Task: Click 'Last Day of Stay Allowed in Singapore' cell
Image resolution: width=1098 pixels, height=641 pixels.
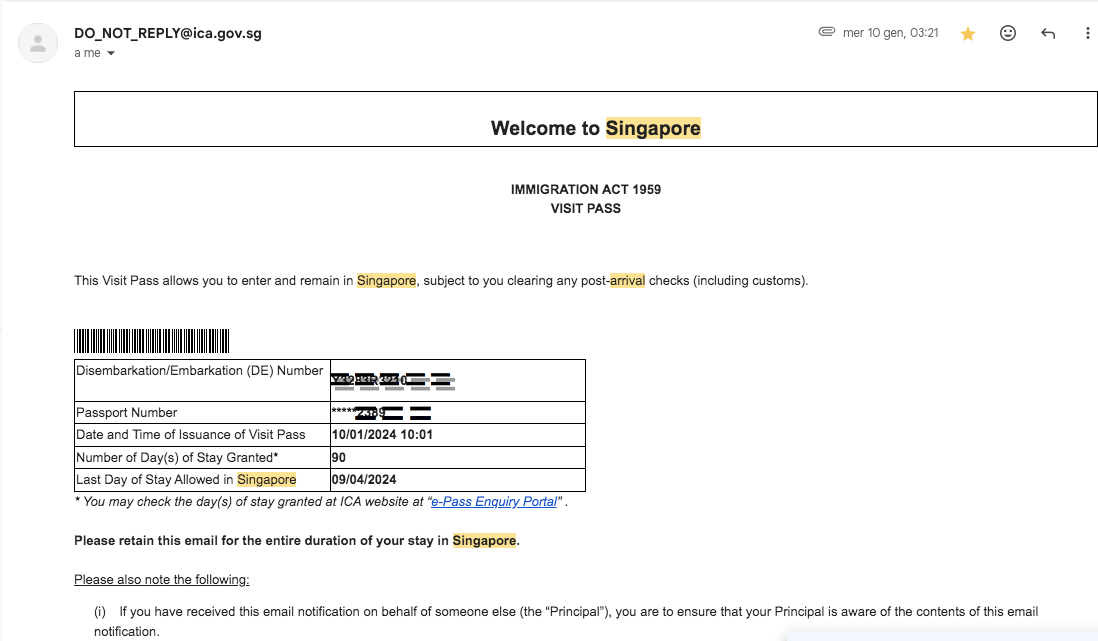Action: coord(202,480)
